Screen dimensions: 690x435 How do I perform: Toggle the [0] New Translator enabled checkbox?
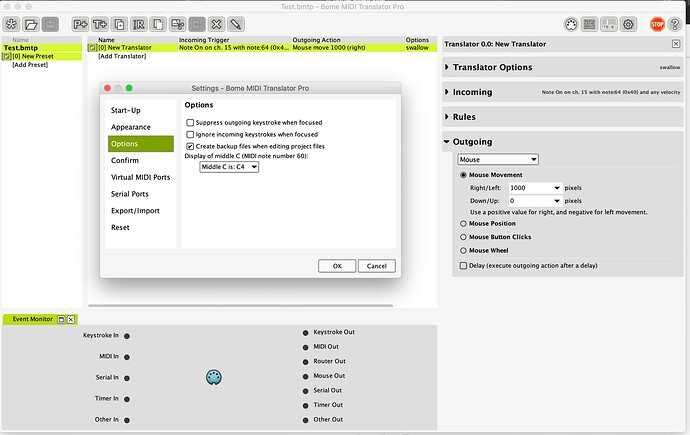click(92, 48)
